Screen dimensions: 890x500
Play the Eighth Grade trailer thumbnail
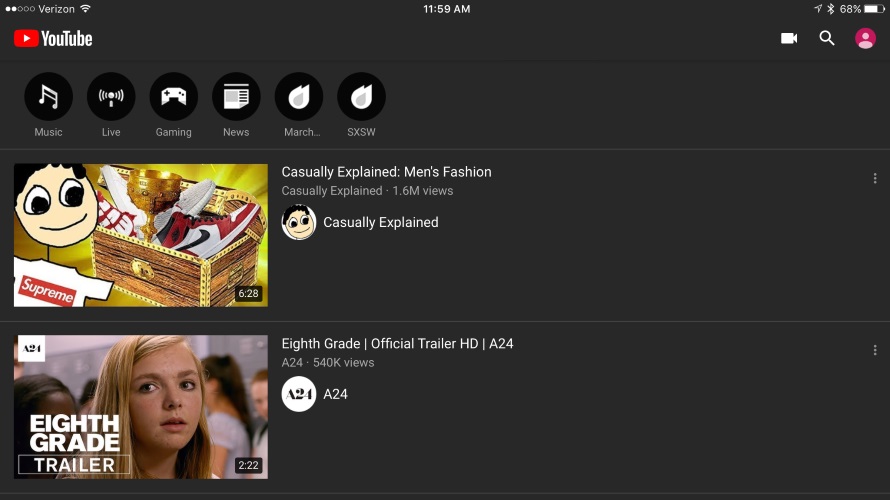point(141,407)
